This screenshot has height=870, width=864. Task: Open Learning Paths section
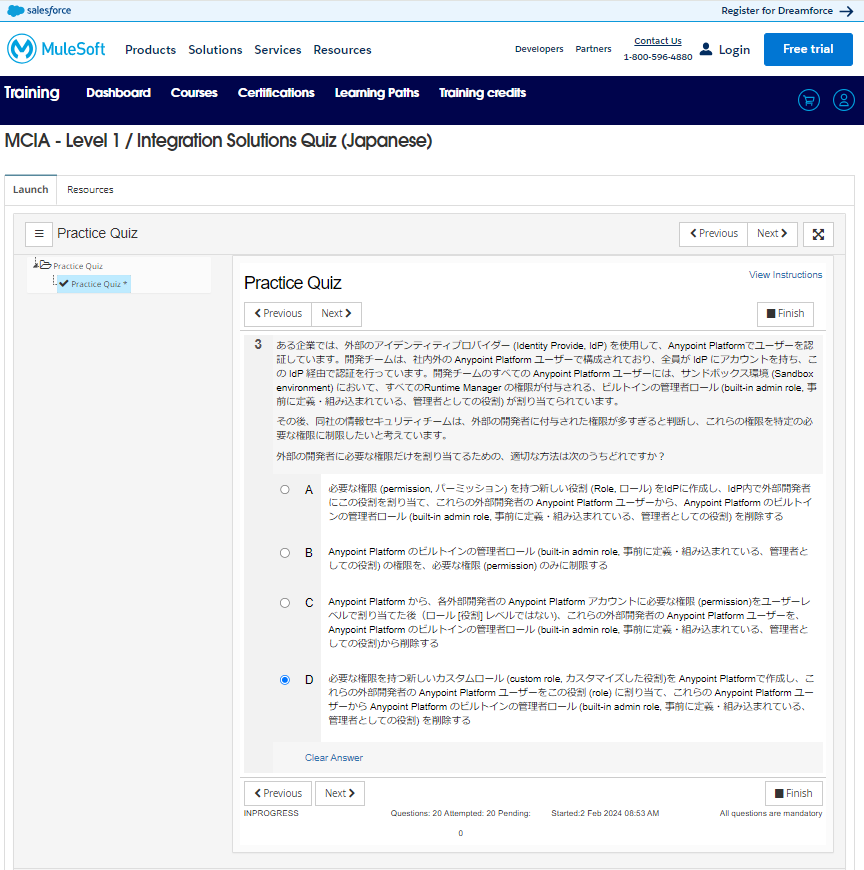[x=377, y=93]
